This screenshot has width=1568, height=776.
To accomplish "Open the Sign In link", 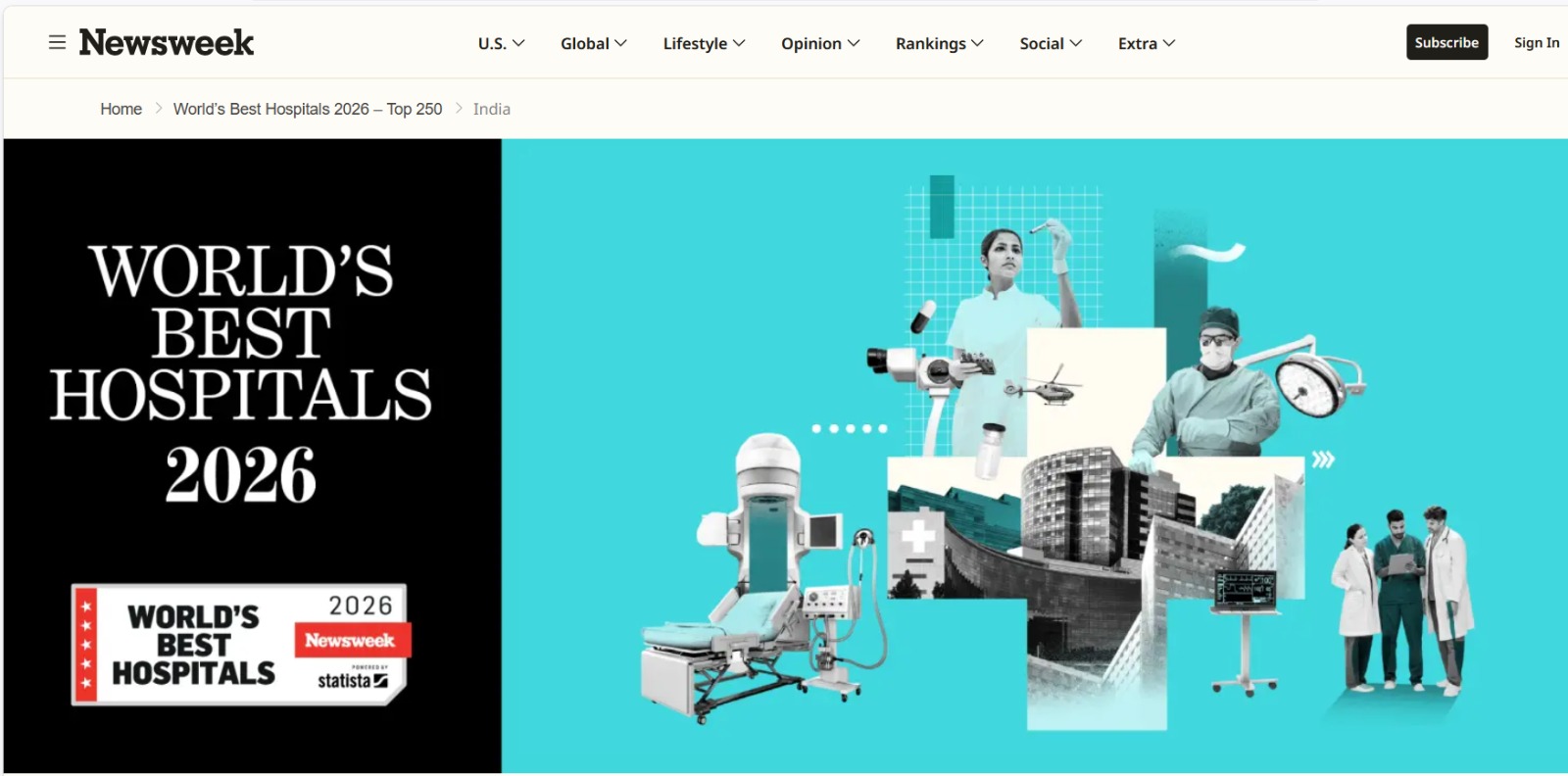I will click(1536, 42).
